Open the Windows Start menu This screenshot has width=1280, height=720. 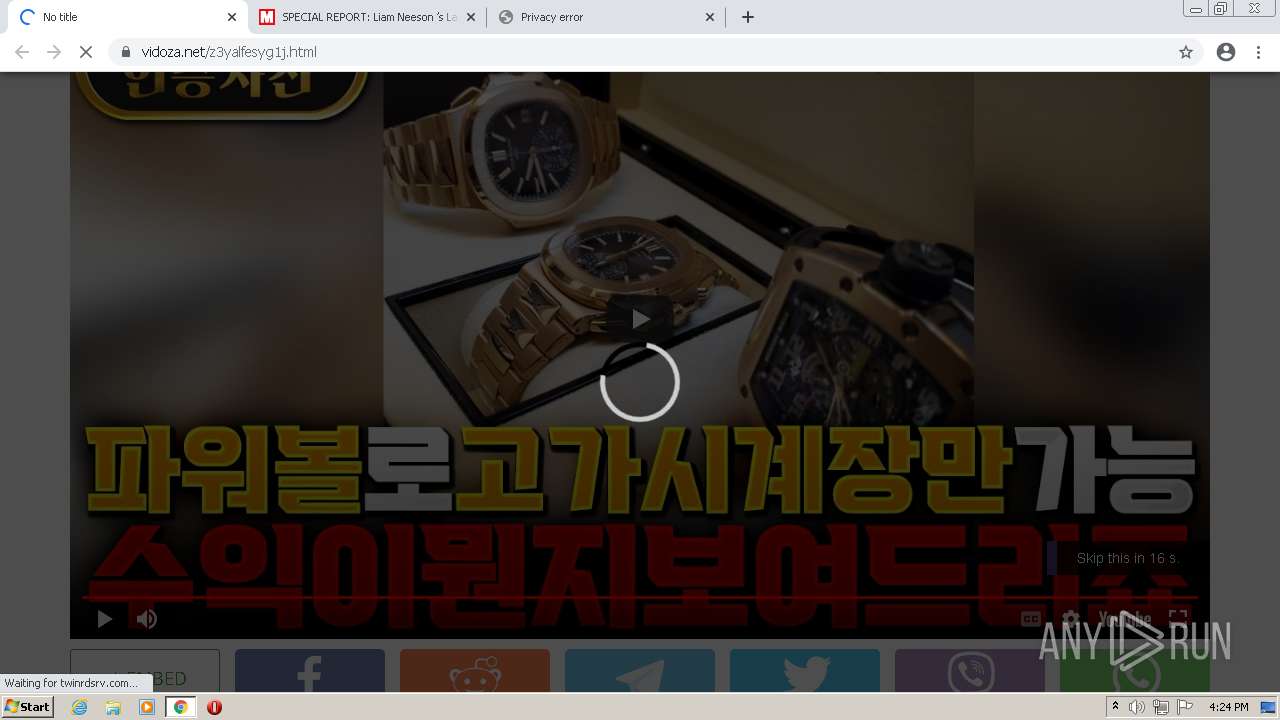tap(28, 707)
